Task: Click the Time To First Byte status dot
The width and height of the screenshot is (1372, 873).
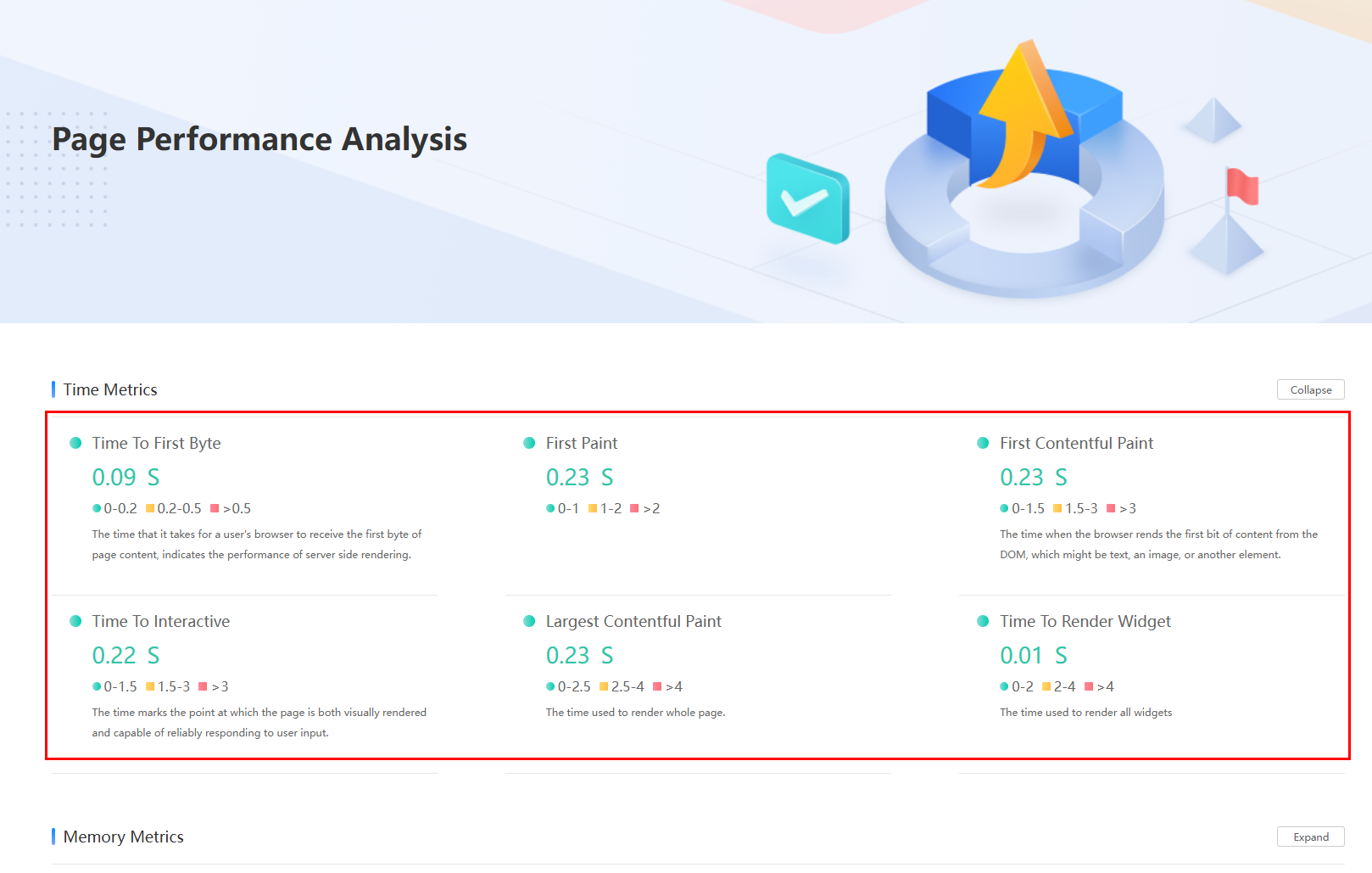Action: pyautogui.click(x=75, y=443)
